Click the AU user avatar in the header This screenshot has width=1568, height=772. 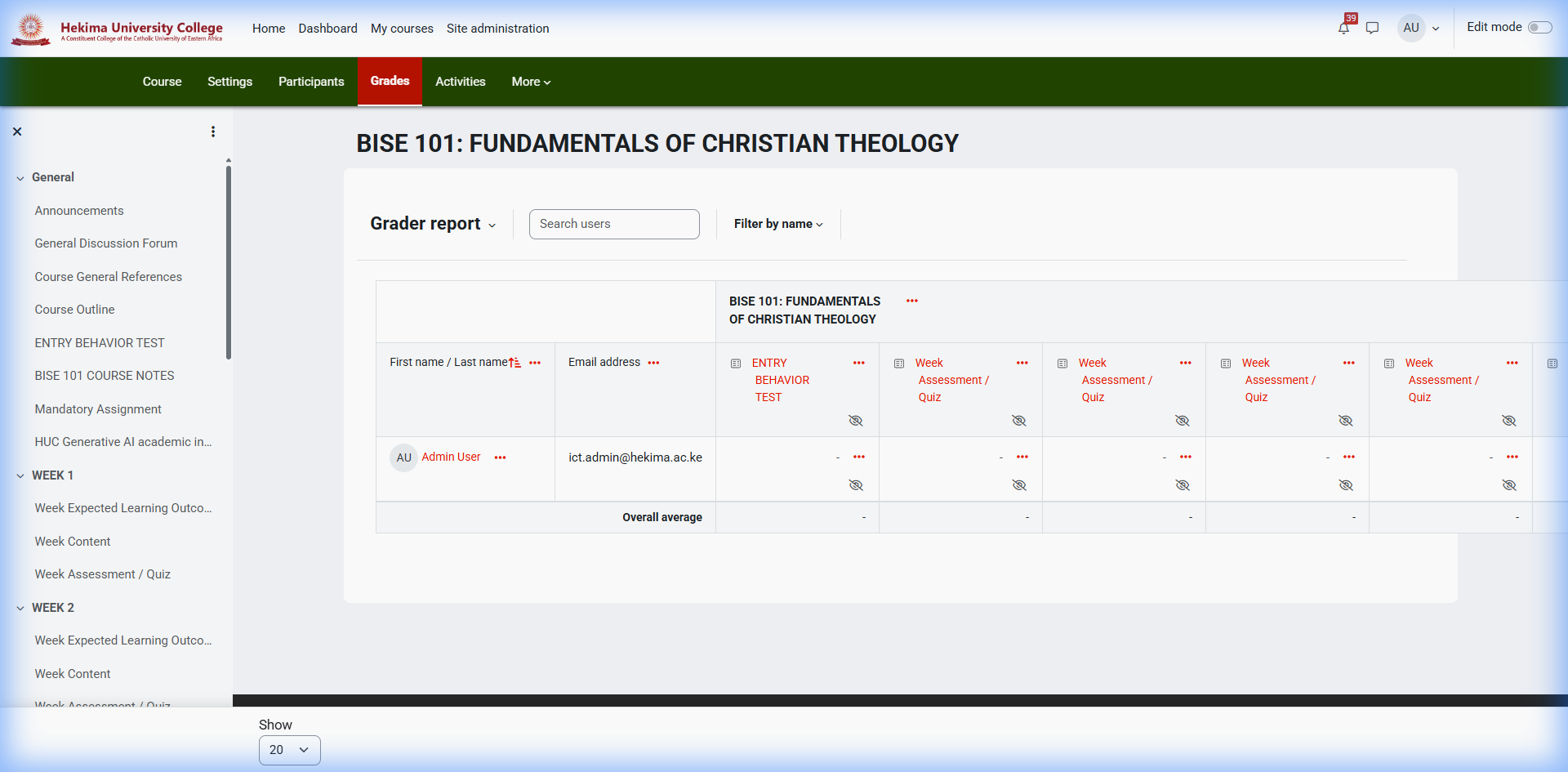point(1411,28)
